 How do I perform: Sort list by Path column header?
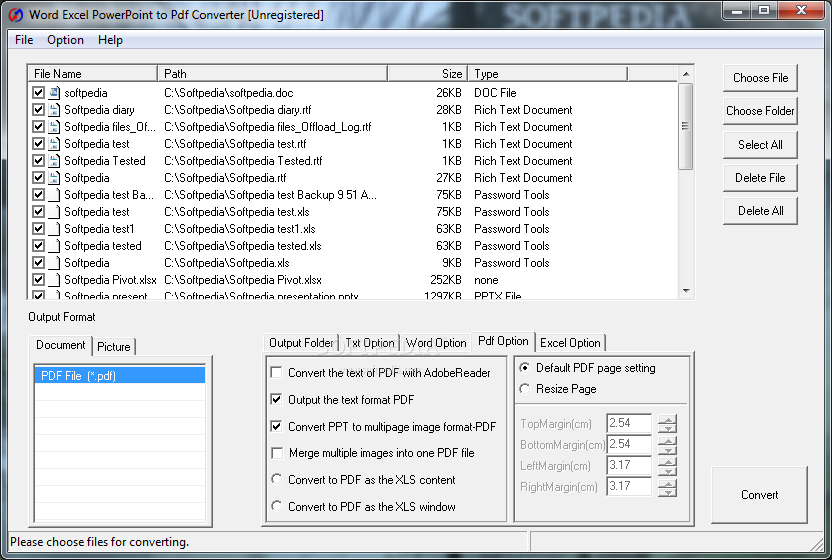point(272,74)
